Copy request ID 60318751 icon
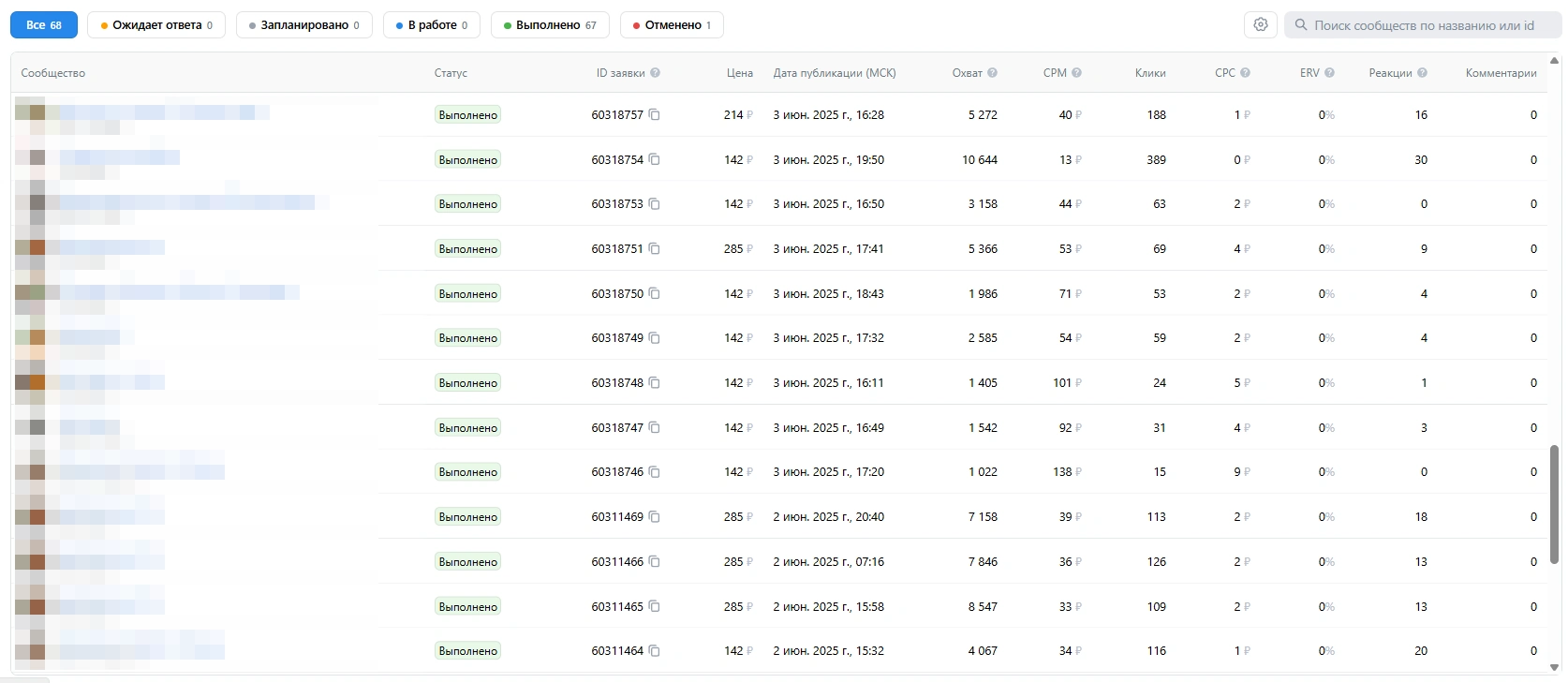Viewport: 1568px width, 683px height. [x=655, y=249]
